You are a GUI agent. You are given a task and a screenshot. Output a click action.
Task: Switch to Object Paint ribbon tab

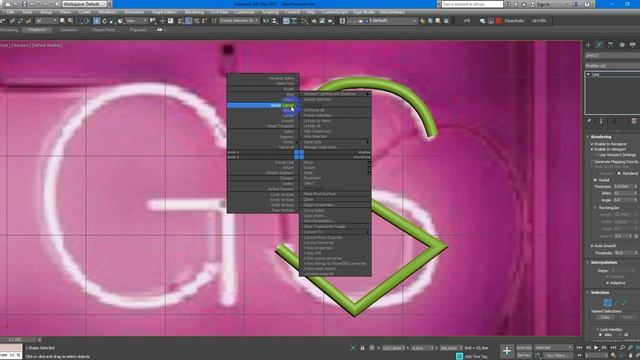[x=104, y=30]
